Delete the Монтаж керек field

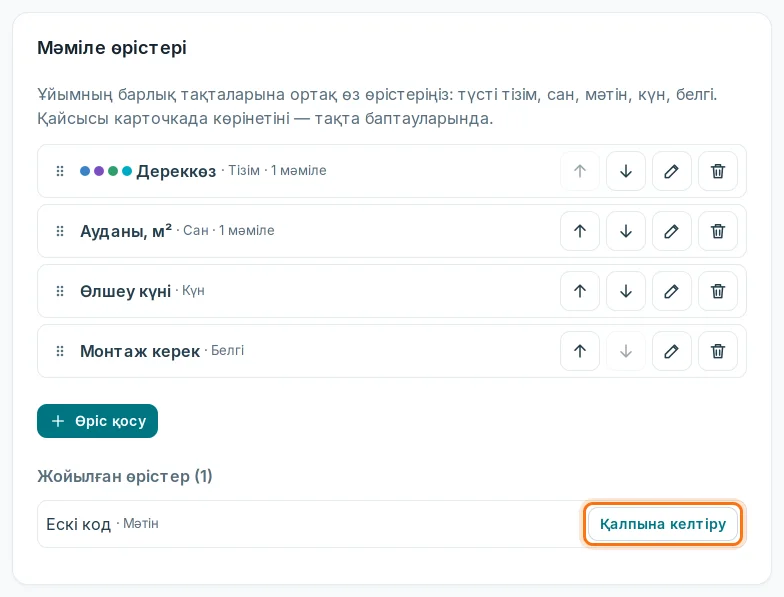[718, 351]
